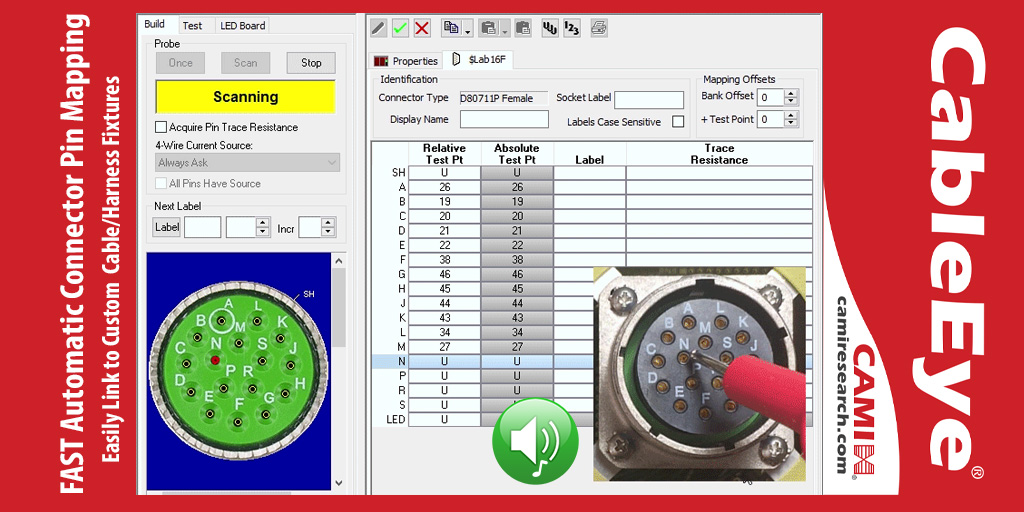Click the Next Label text field
The height and width of the screenshot is (512, 1024).
pos(202,227)
